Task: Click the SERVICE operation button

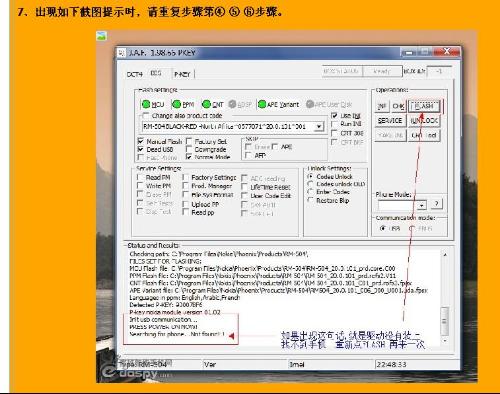Action: 390,121
